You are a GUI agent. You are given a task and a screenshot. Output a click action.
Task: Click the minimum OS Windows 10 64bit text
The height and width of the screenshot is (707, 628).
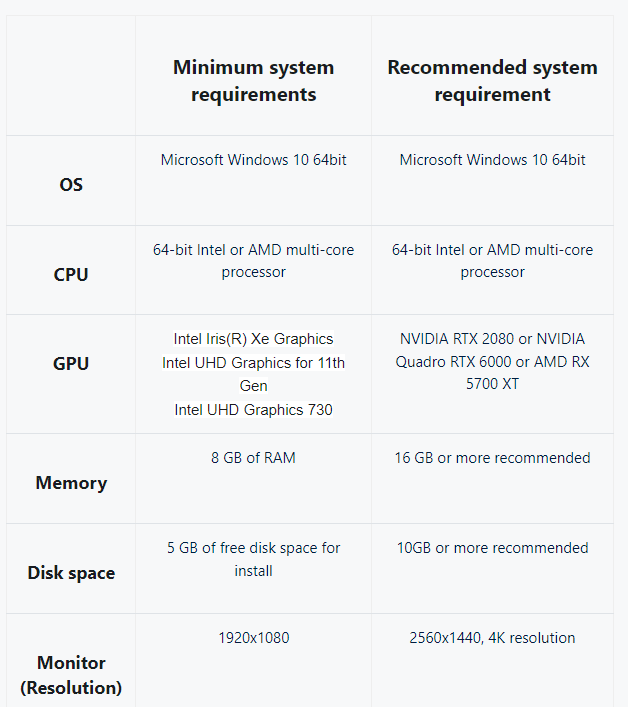(253, 160)
